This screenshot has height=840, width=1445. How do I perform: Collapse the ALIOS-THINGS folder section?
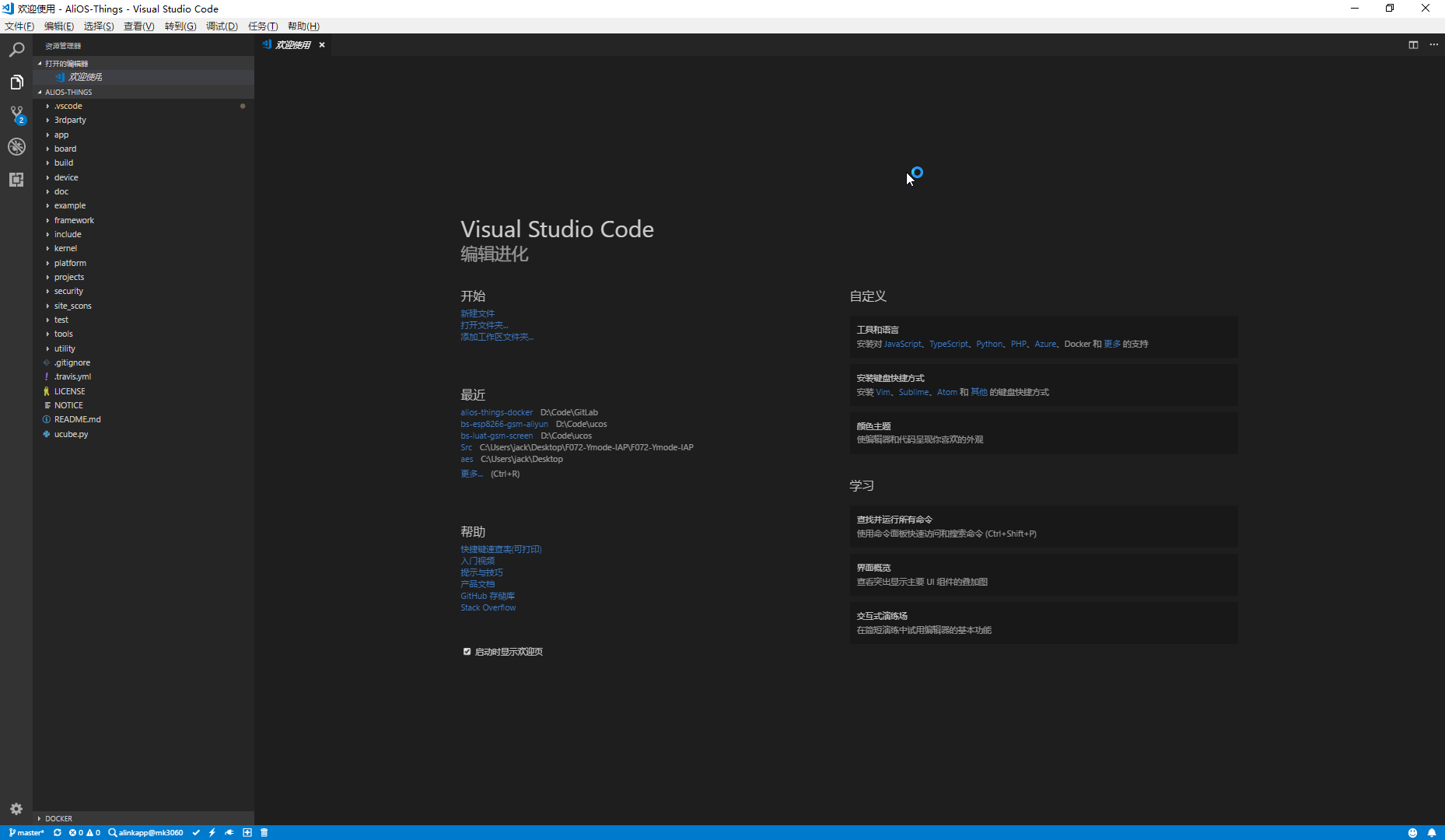point(143,92)
